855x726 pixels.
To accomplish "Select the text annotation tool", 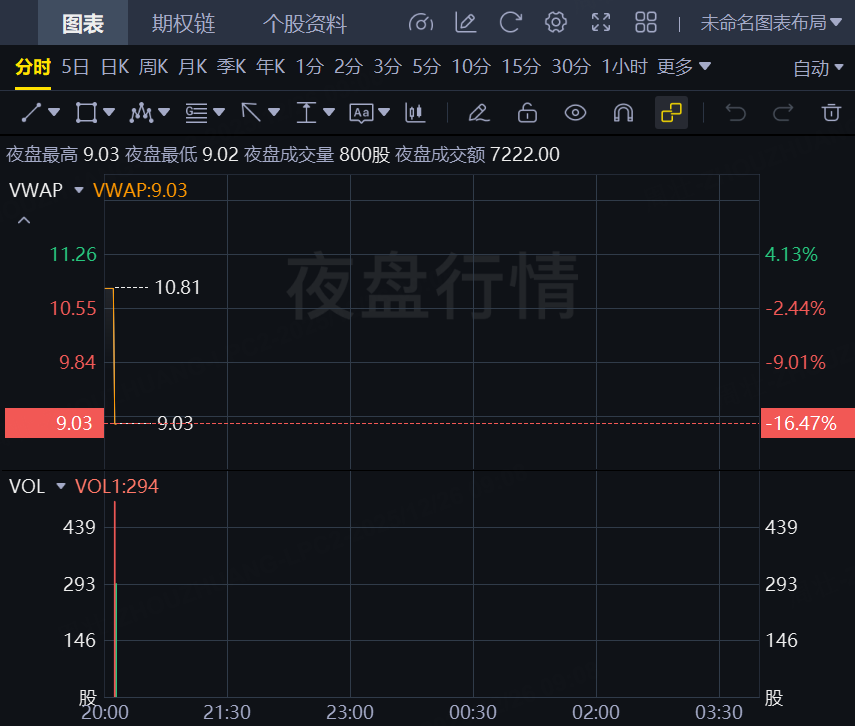I will pos(362,112).
